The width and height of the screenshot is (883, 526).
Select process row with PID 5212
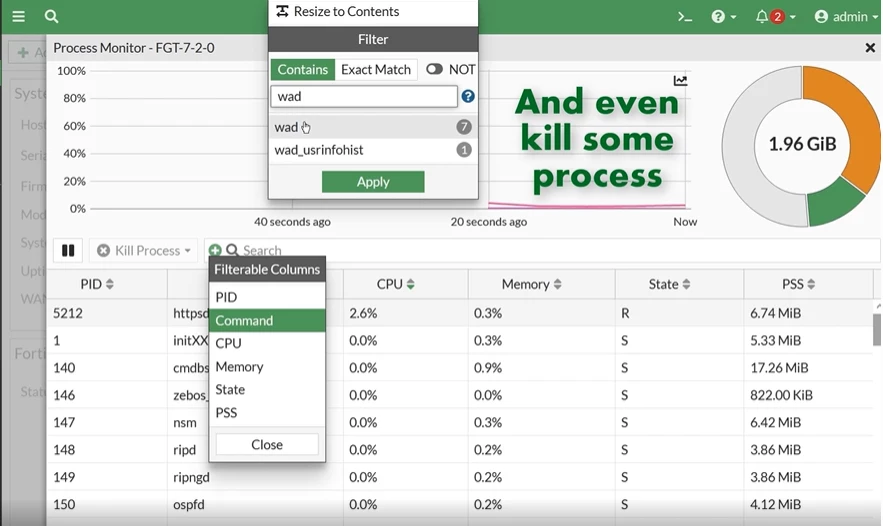tap(460, 313)
